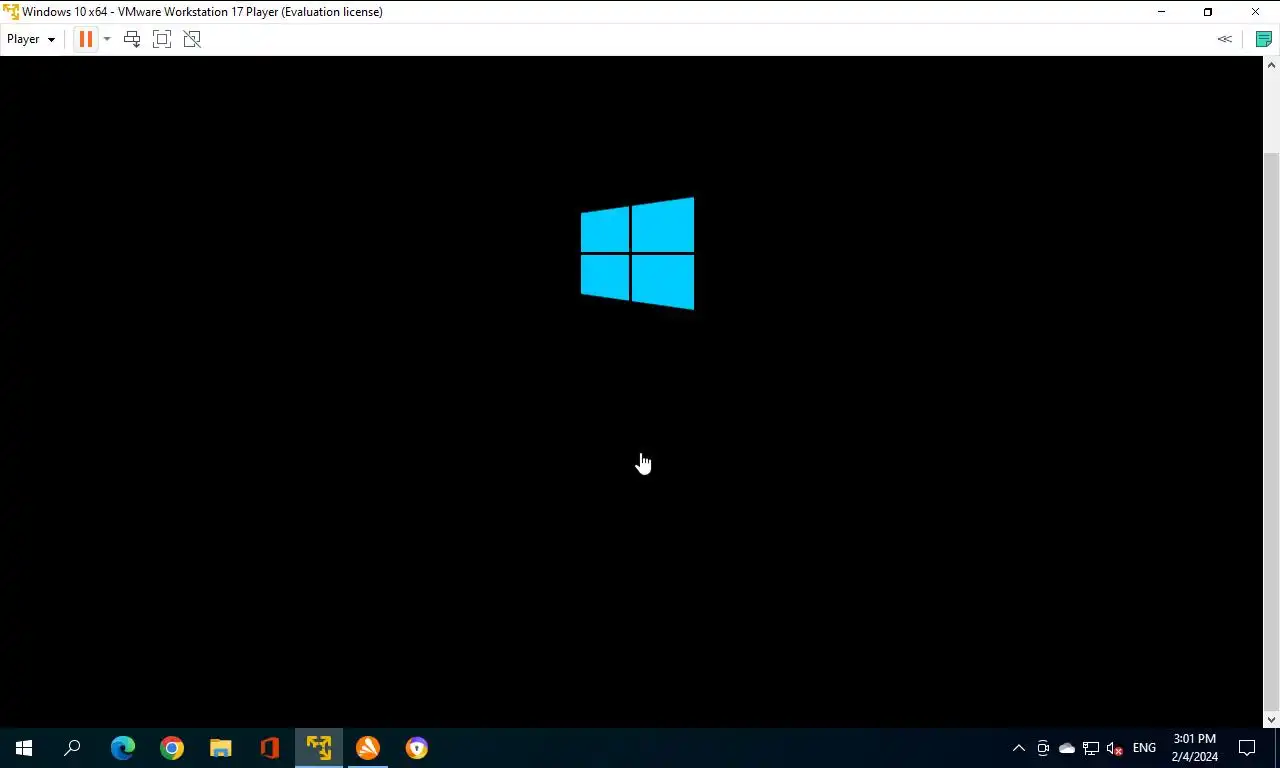Click the Meet Now tray icon
Screen dimensions: 1280x768
point(1043,748)
